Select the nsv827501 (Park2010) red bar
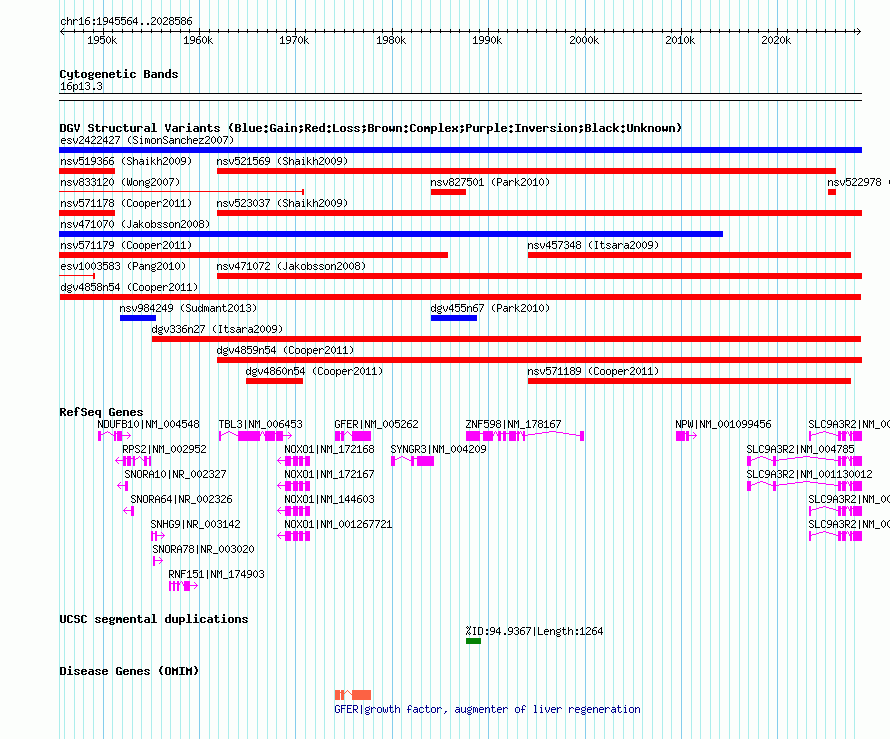Image resolution: width=890 pixels, height=739 pixels. click(x=448, y=192)
